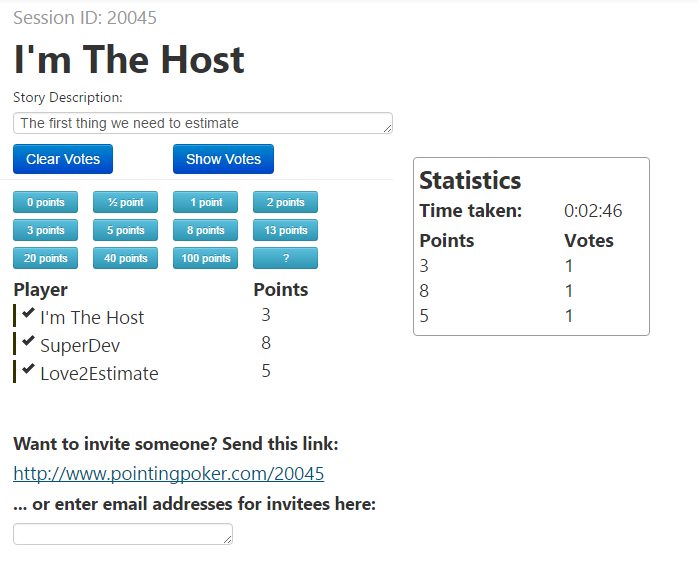Screen dimensions: 698x566
Task: Choose the 13 points card
Action: pos(285,230)
